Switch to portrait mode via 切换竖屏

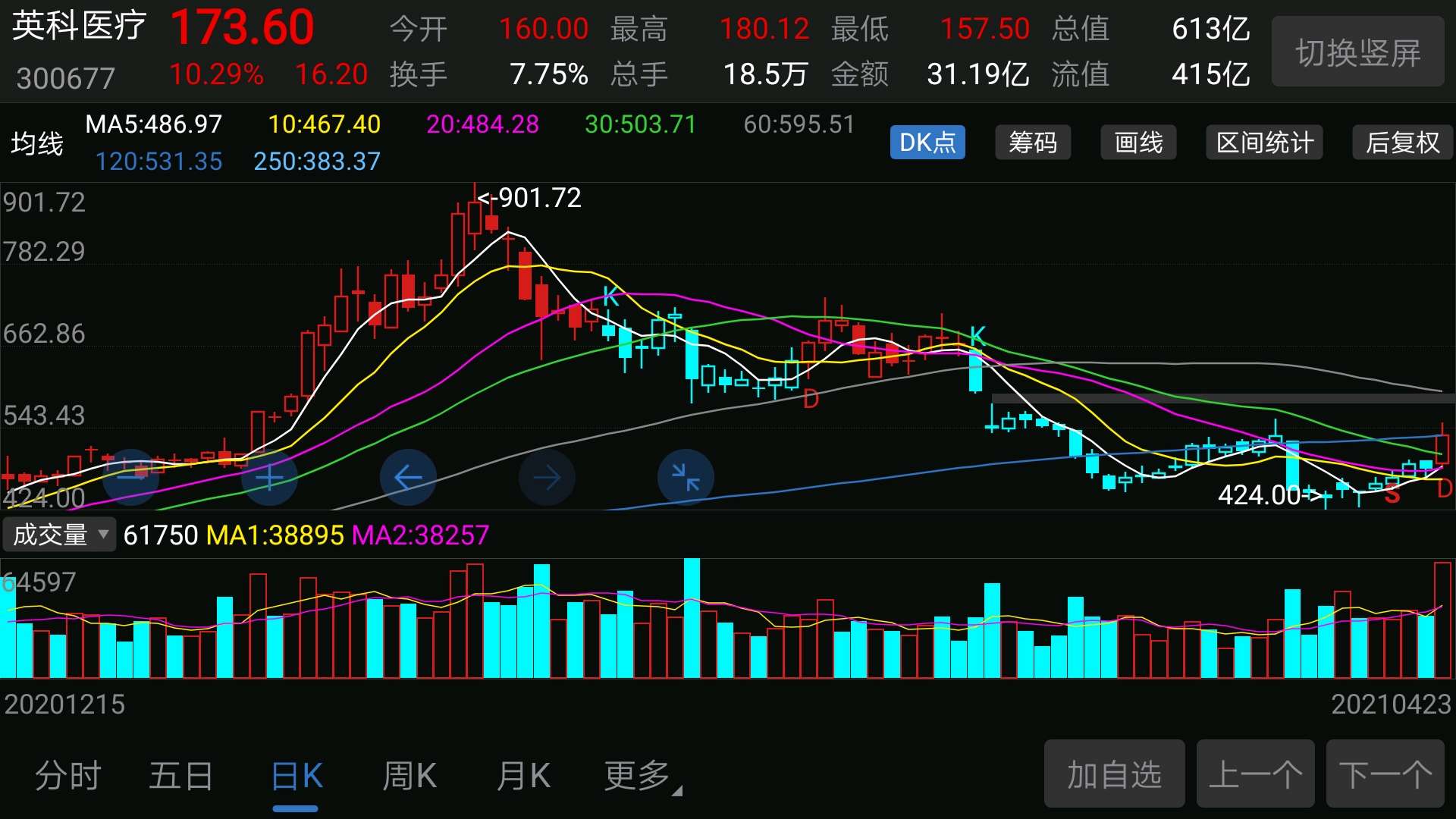pos(1357,51)
